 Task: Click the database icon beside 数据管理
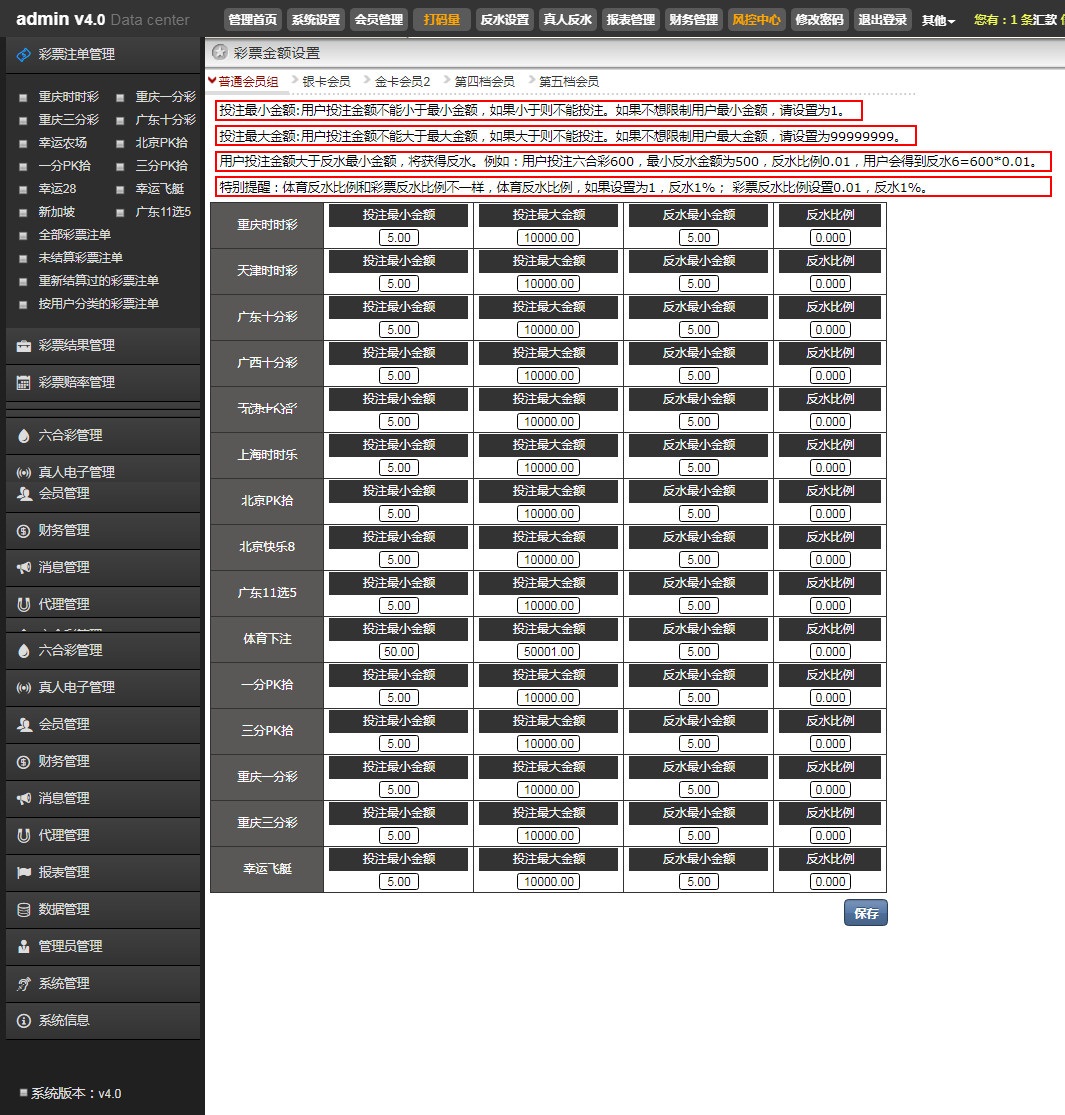[x=23, y=909]
